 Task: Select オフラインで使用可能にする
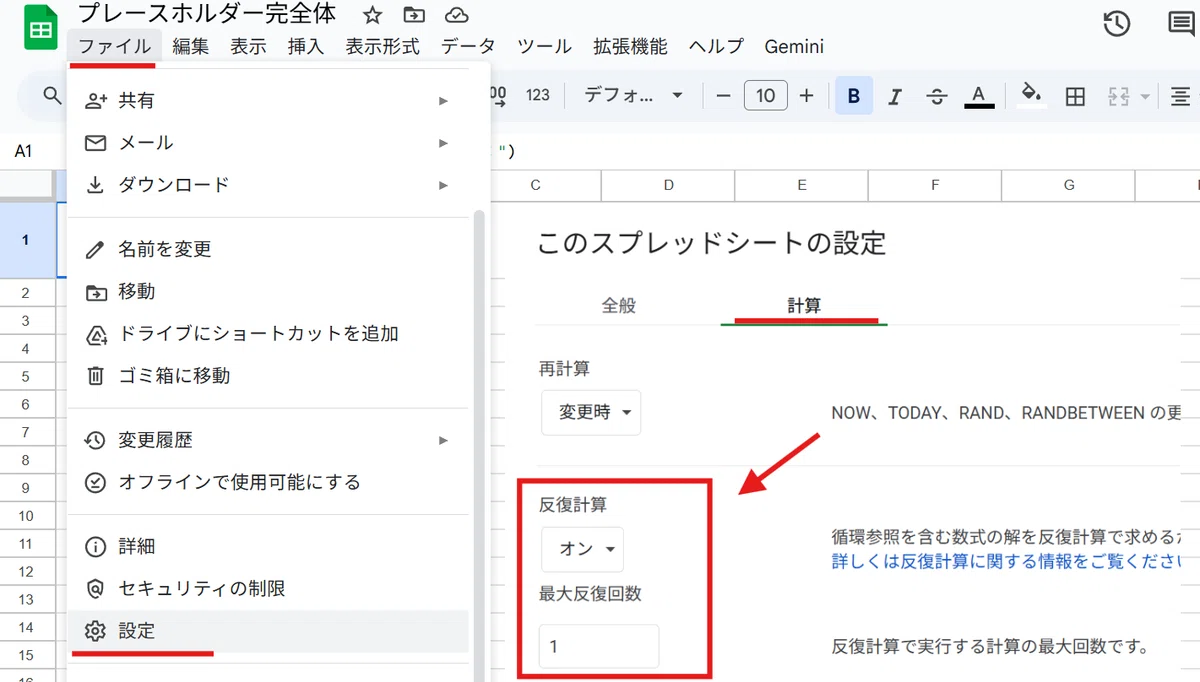coord(268,482)
